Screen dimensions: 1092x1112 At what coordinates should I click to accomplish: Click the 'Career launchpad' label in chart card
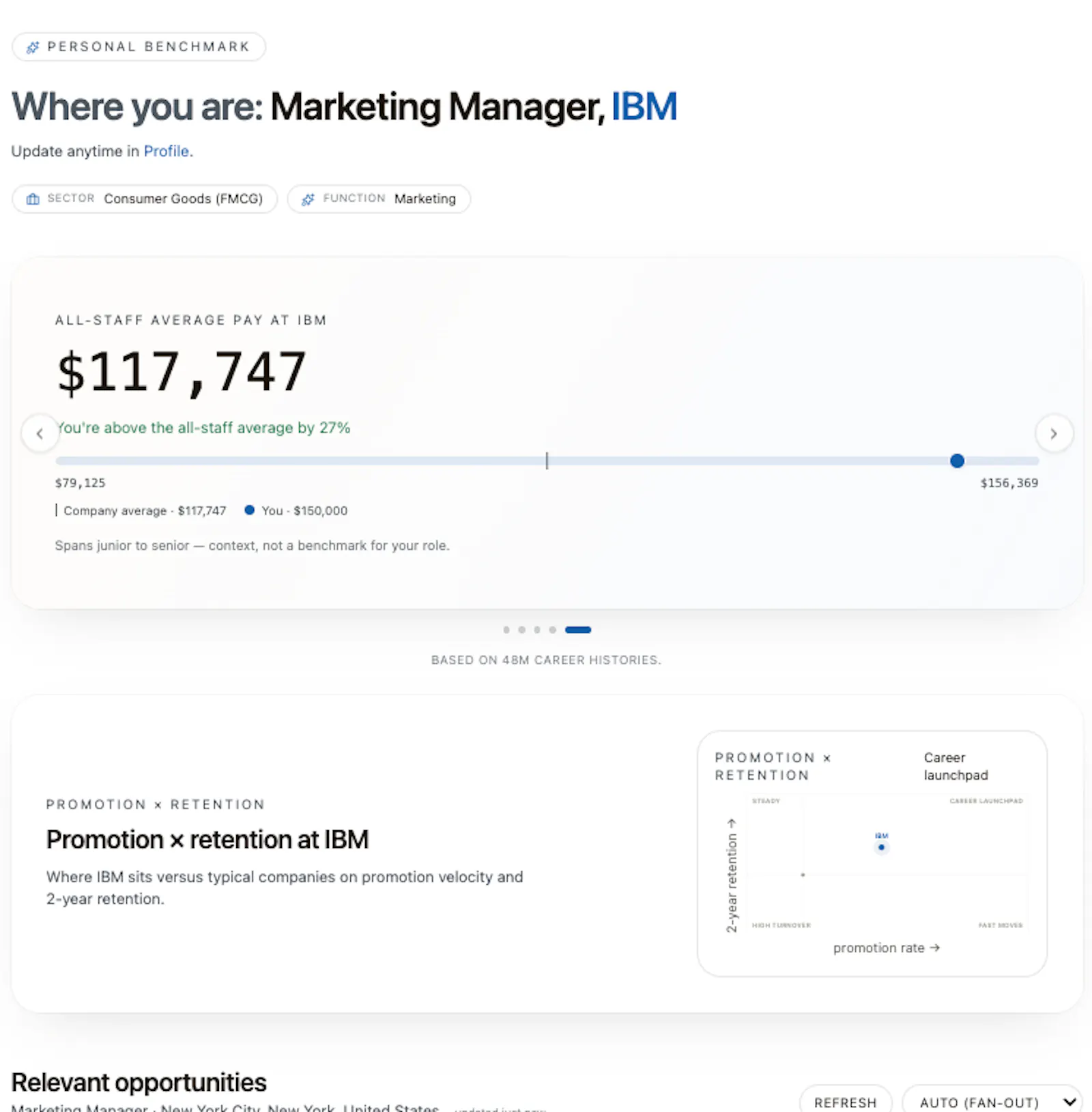[955, 767]
